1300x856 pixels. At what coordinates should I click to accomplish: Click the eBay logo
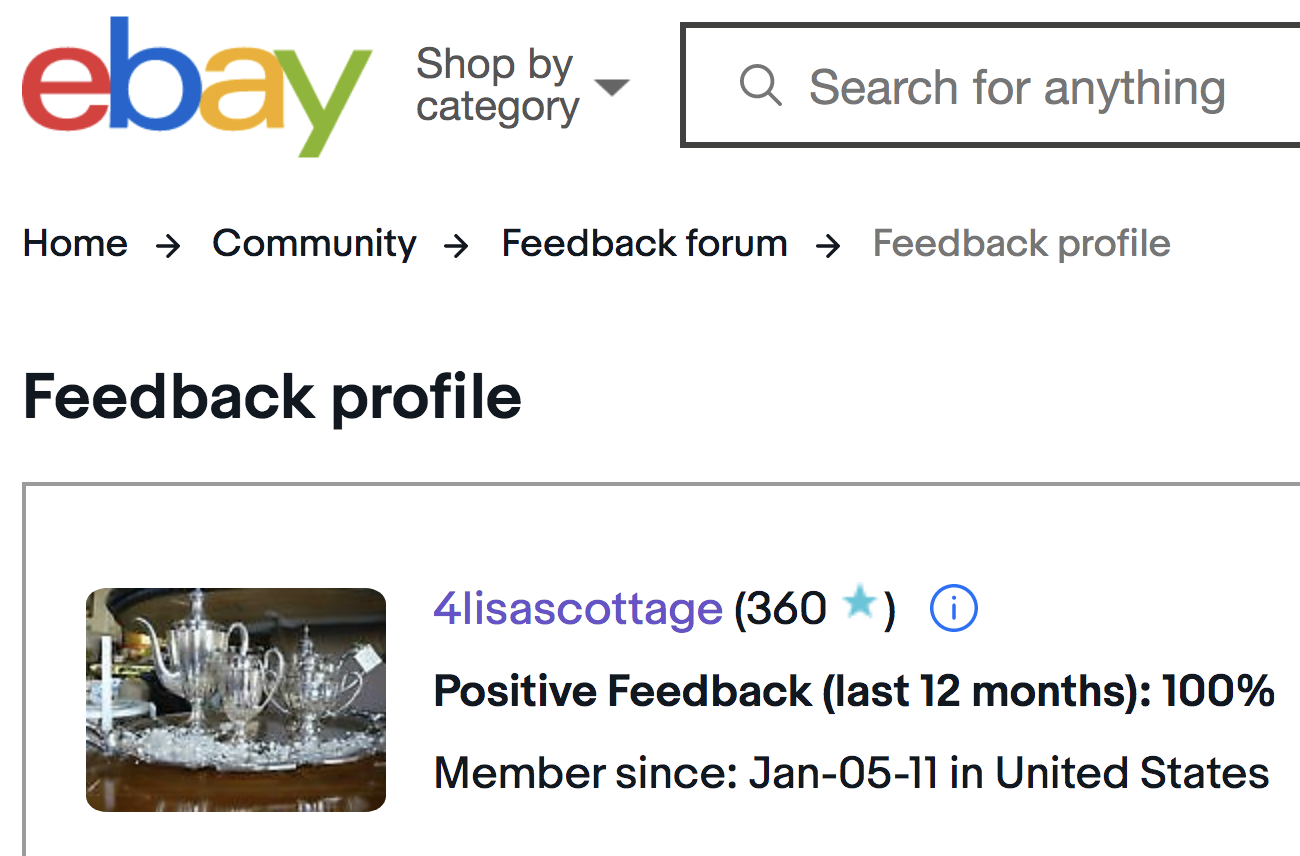click(x=196, y=86)
